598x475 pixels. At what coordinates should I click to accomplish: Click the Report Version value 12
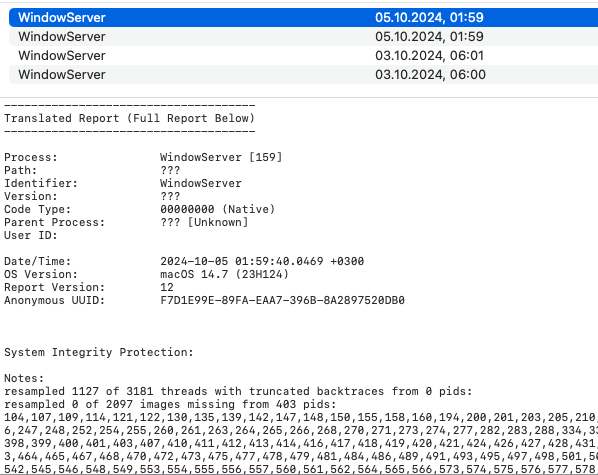coord(167,287)
